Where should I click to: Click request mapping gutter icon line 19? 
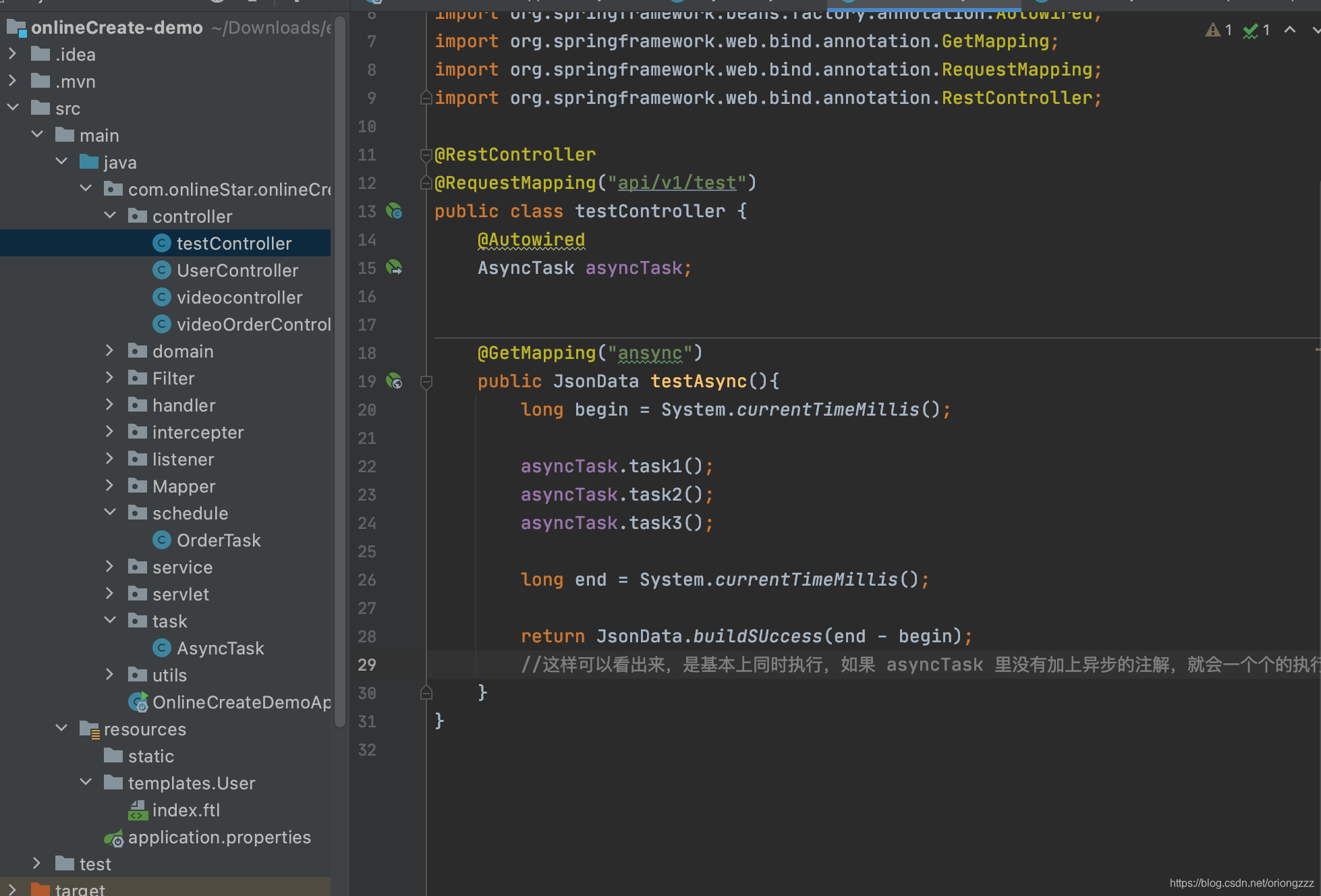(x=394, y=381)
